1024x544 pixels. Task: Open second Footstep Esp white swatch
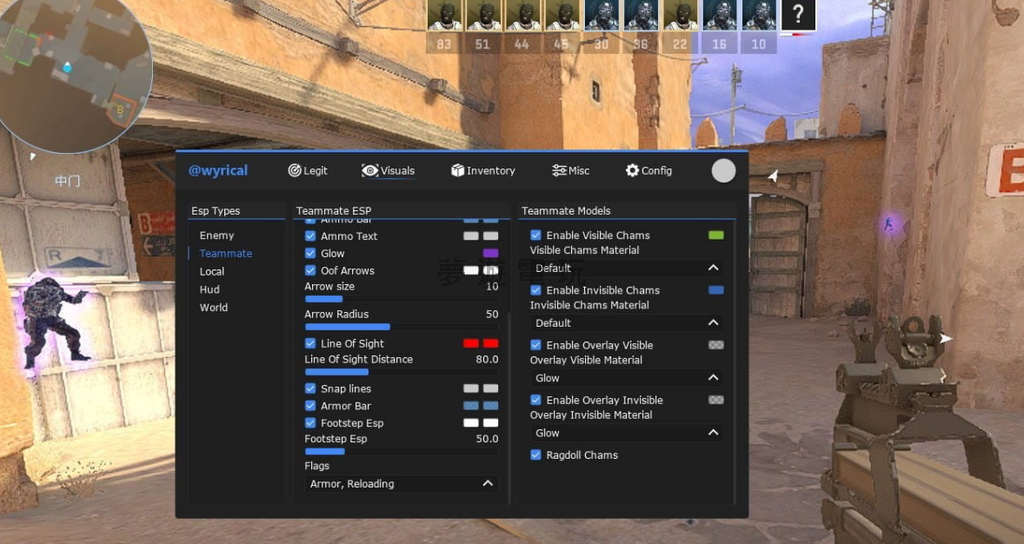tap(490, 423)
